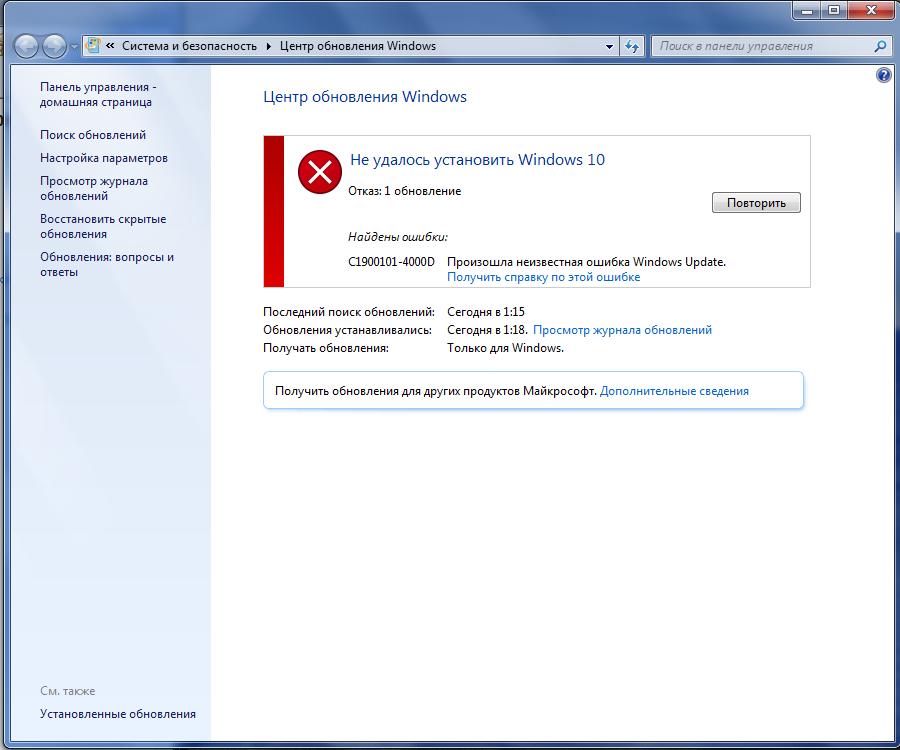Go to 'Панель управления - домашняя страница'
This screenshot has height=750, width=900.
[98, 95]
